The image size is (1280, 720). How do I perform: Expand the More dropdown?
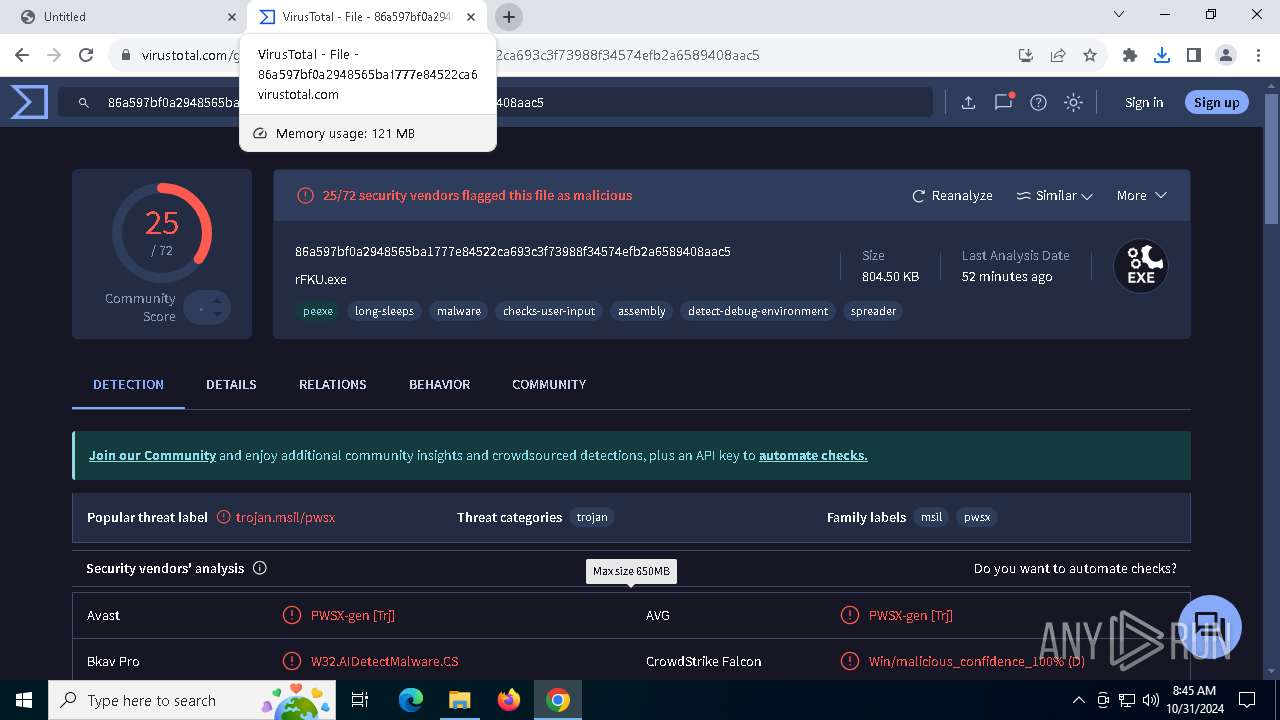[x=1141, y=195]
